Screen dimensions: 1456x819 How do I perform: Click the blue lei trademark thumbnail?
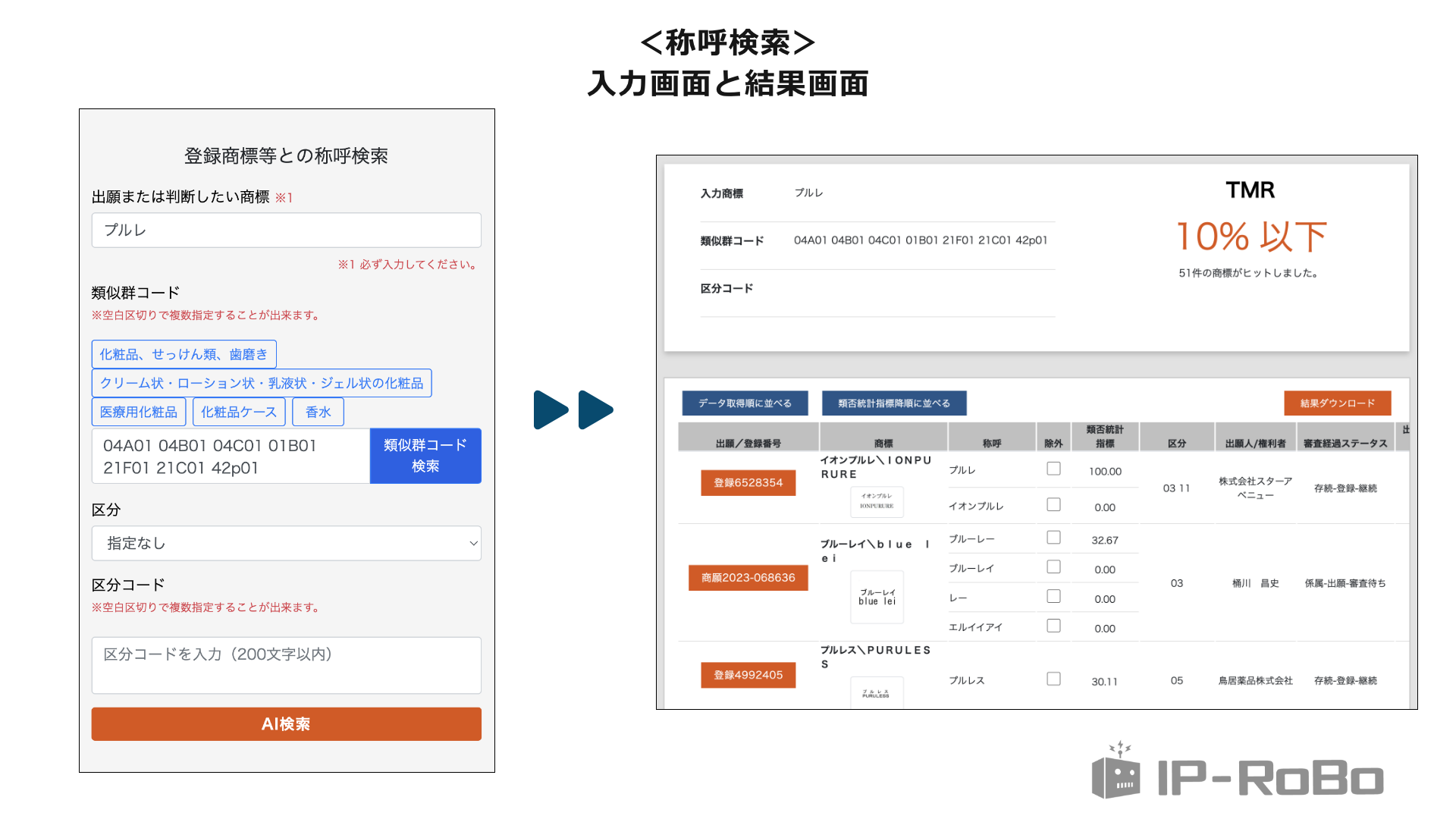[877, 597]
